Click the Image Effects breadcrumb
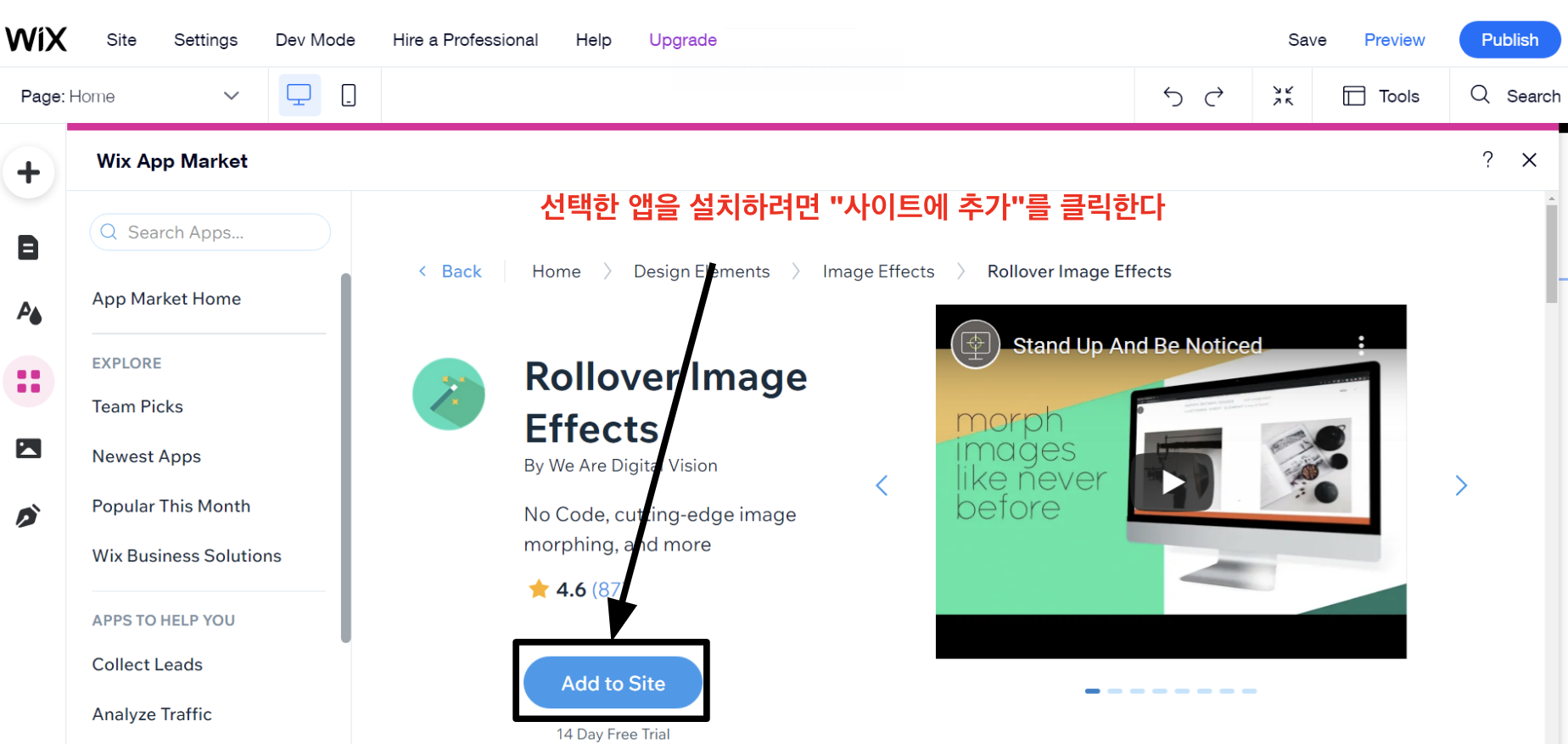 pos(878,271)
